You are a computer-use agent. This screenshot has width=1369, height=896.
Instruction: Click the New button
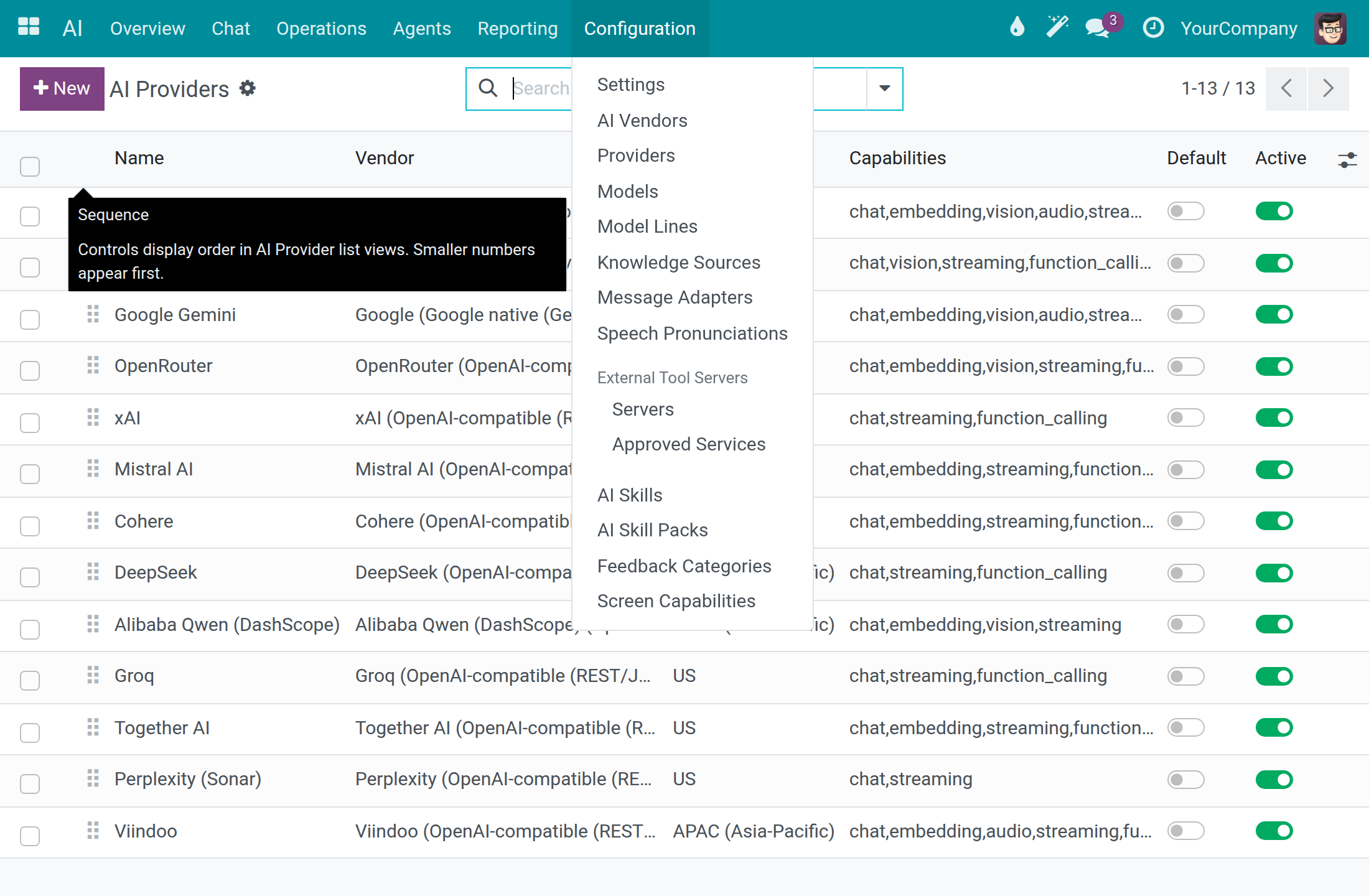pyautogui.click(x=62, y=89)
